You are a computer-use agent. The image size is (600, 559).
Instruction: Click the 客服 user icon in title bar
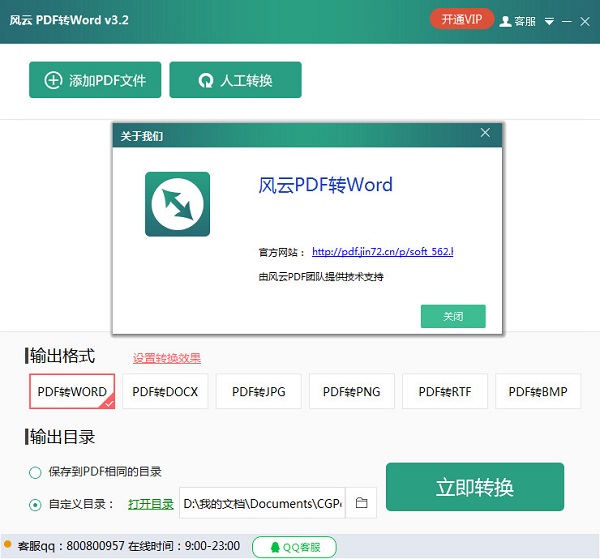(505, 21)
